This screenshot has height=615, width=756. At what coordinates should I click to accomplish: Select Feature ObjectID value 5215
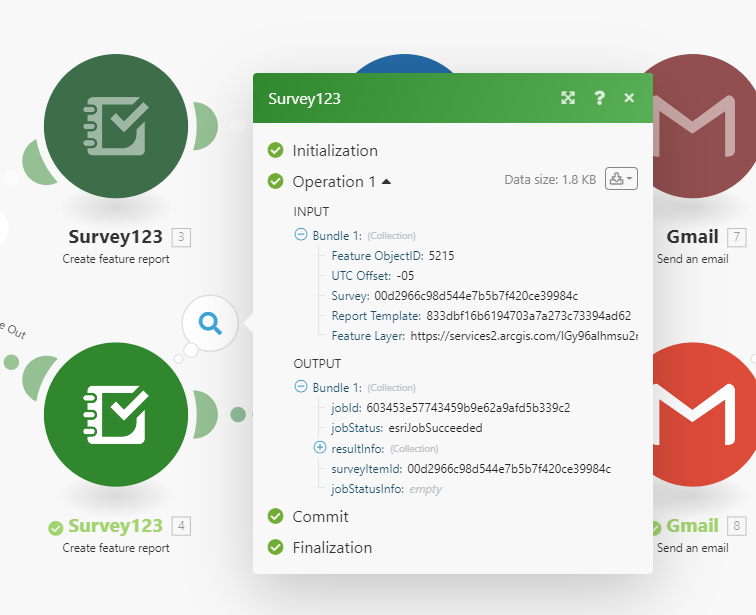click(x=441, y=255)
